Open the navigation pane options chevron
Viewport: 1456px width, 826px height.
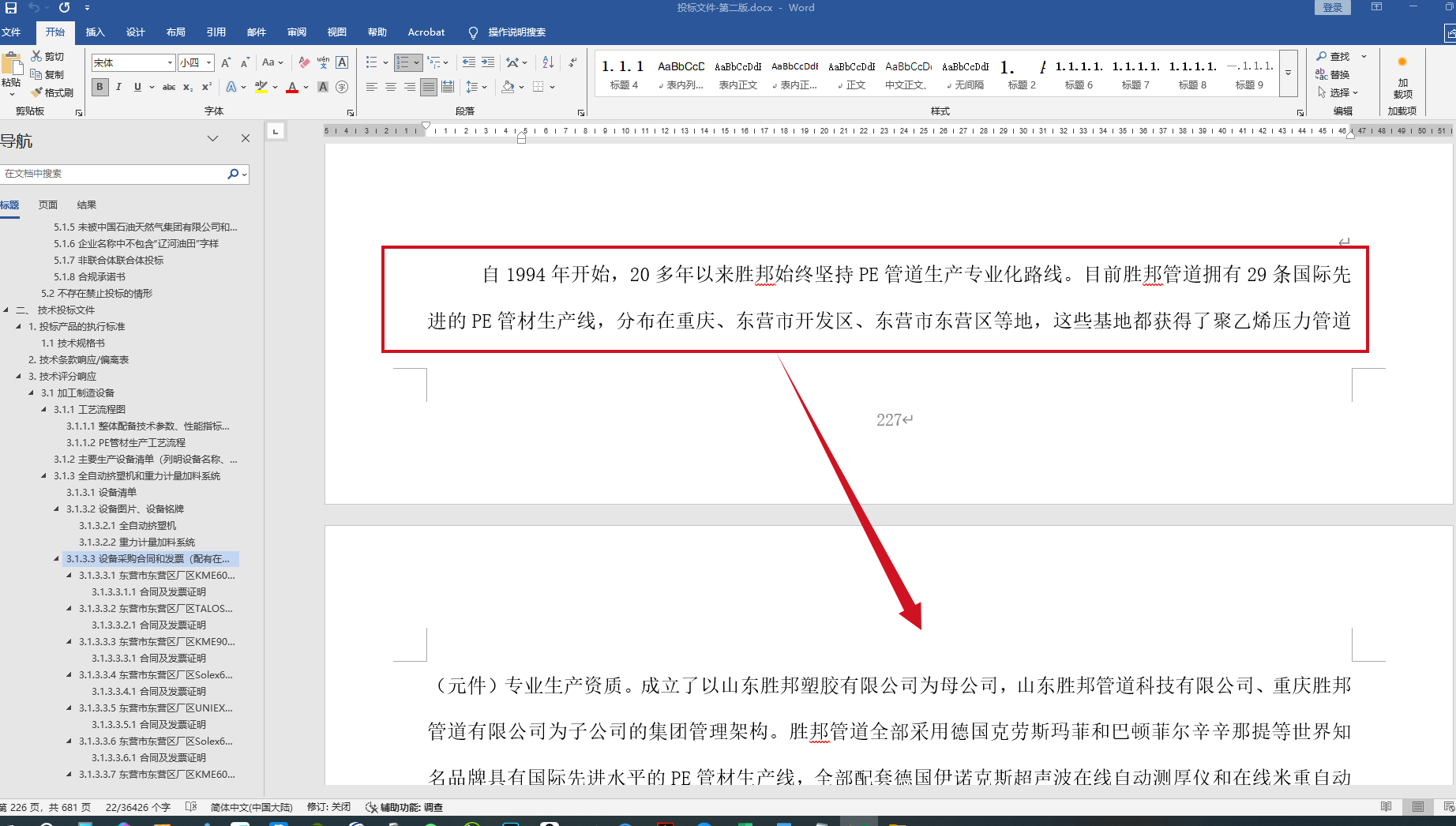point(212,138)
